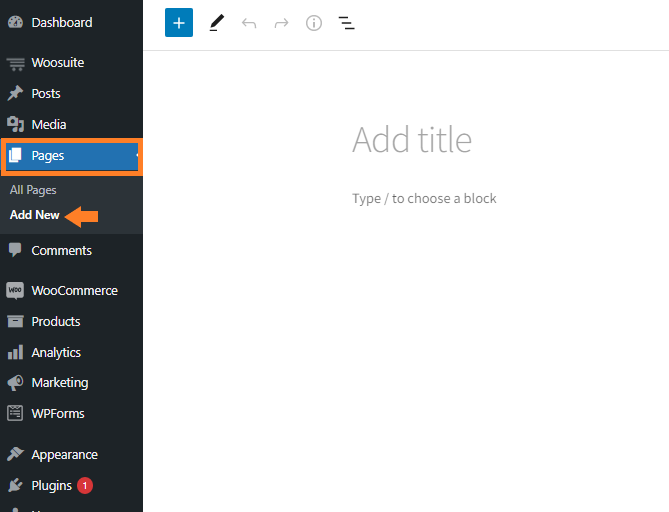Click the Products archive box icon
Viewport: 669px width, 512px height.
point(15,321)
